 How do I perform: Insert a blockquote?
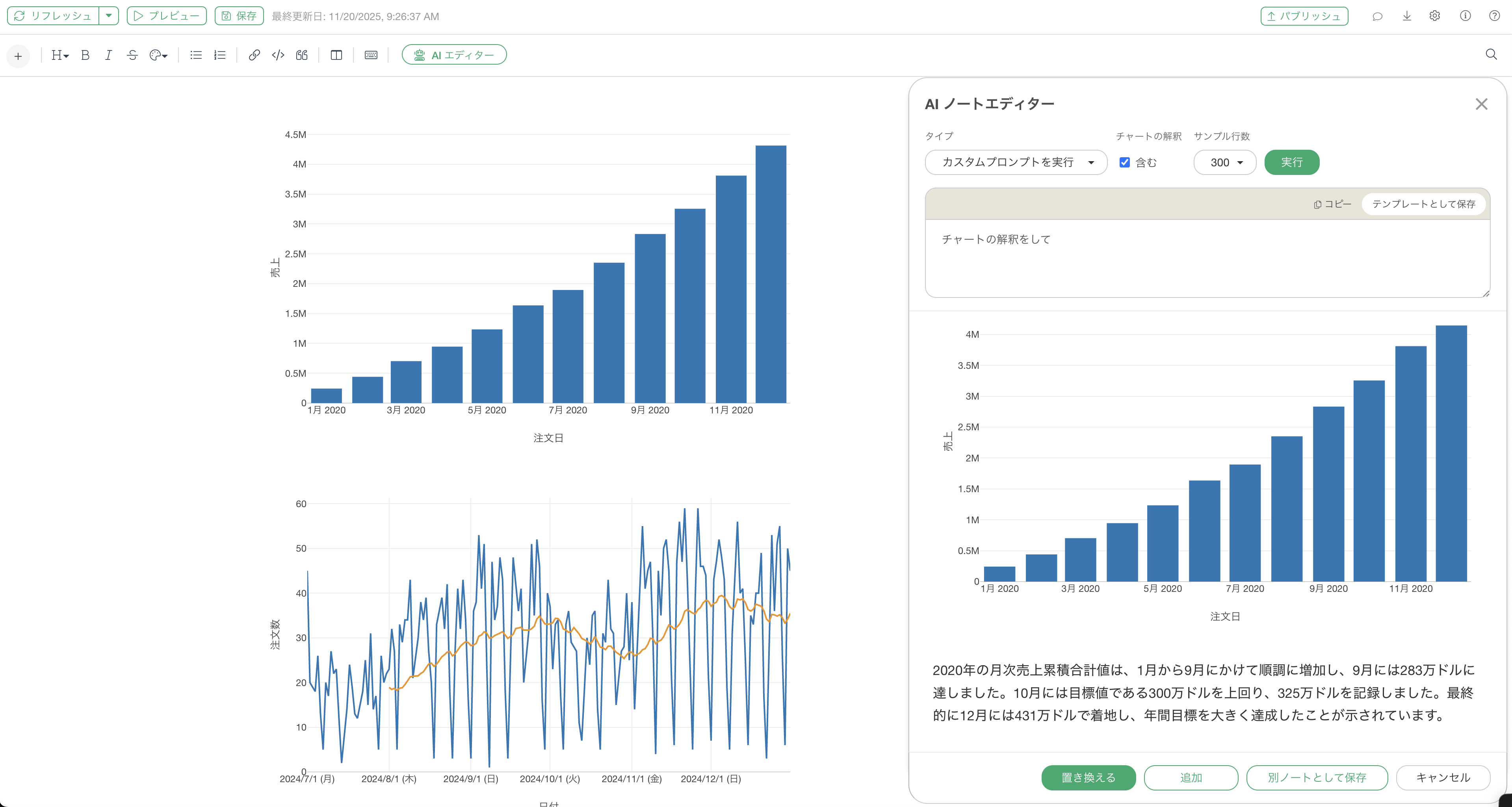(x=302, y=55)
